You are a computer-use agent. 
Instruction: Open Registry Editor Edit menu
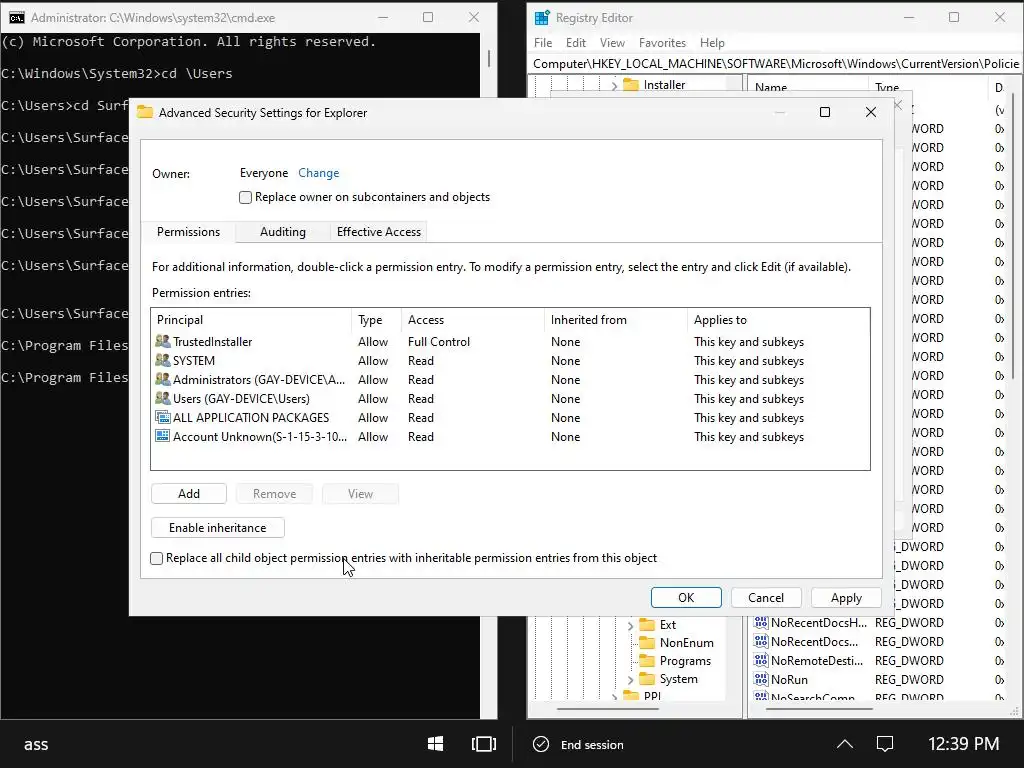tap(575, 42)
